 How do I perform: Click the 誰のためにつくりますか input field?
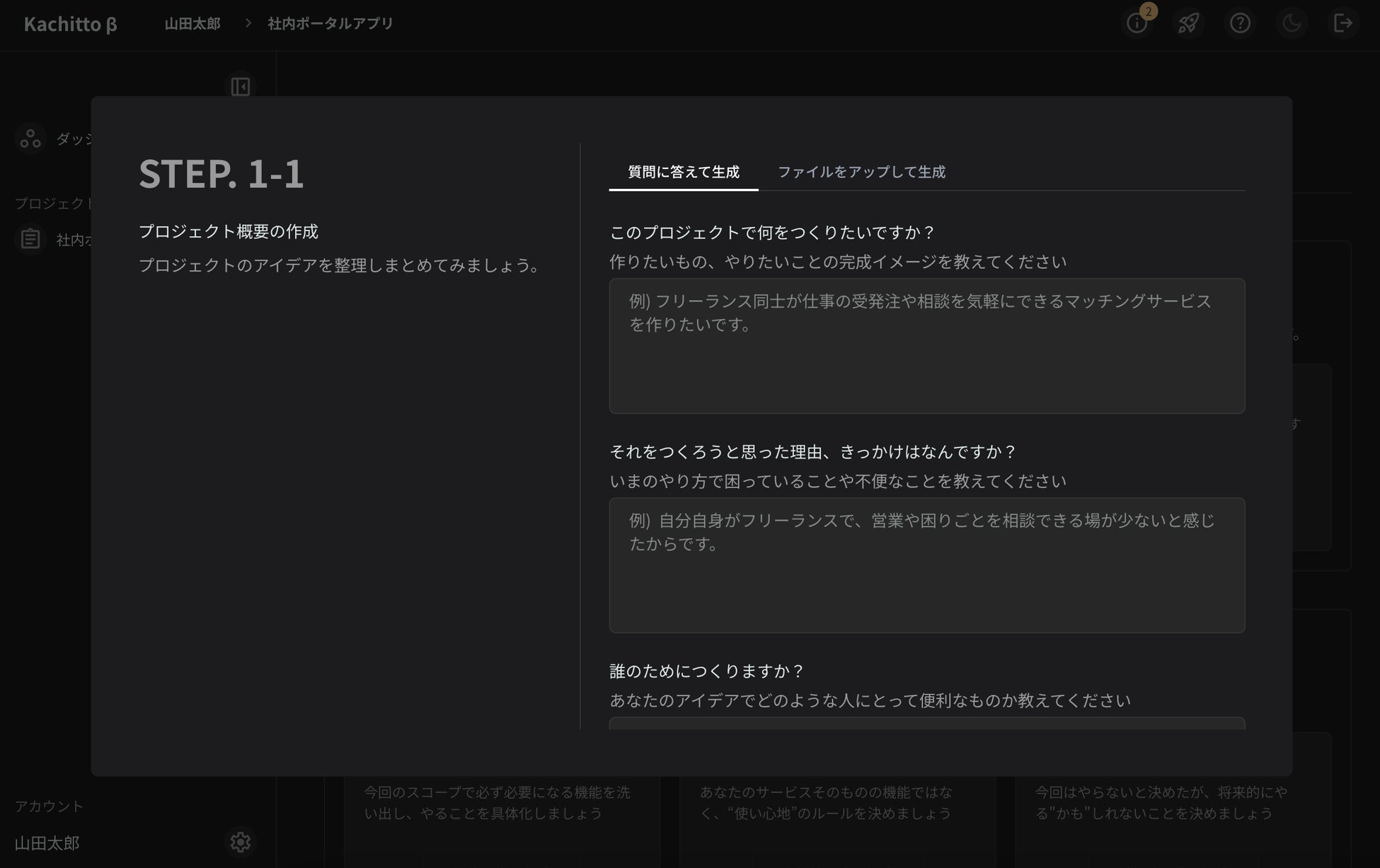[x=926, y=724]
